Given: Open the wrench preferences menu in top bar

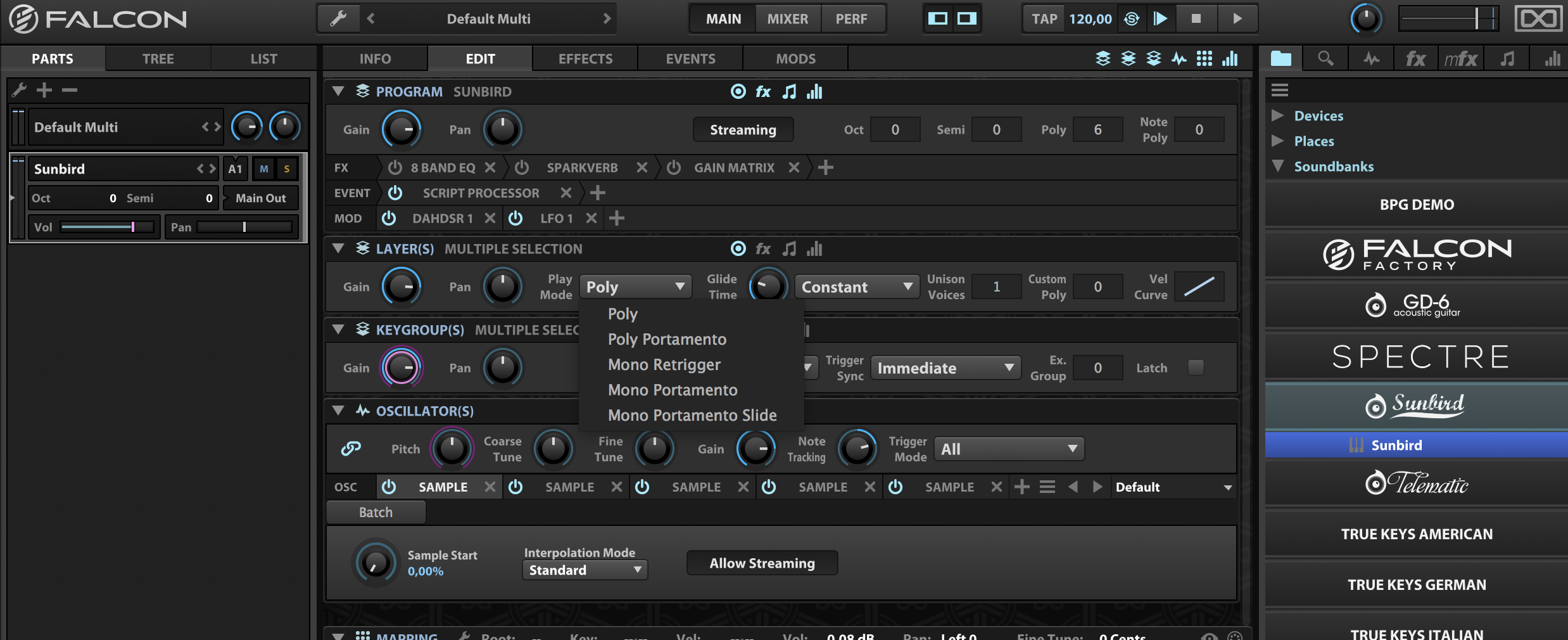Looking at the screenshot, I should tap(339, 19).
